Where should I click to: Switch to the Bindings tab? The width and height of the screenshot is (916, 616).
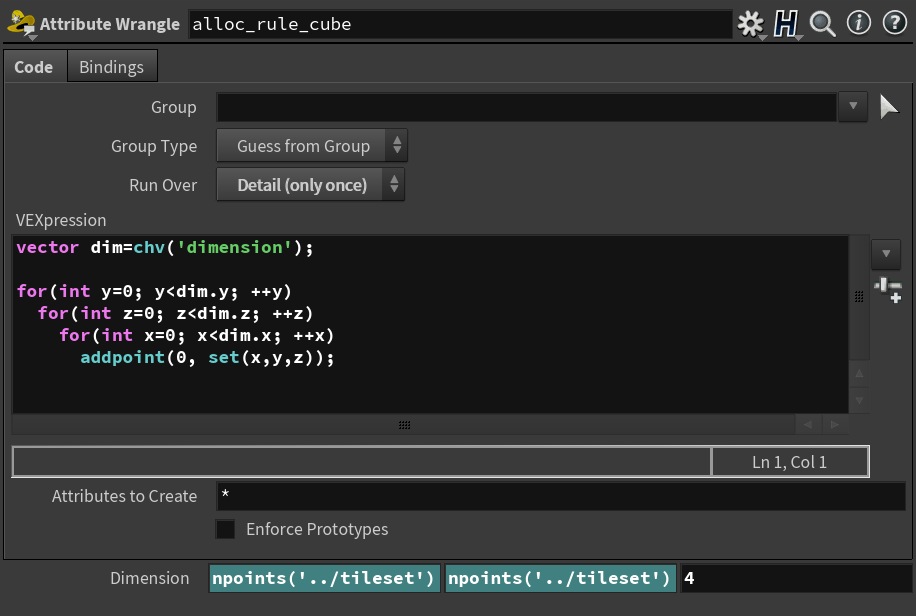point(111,67)
